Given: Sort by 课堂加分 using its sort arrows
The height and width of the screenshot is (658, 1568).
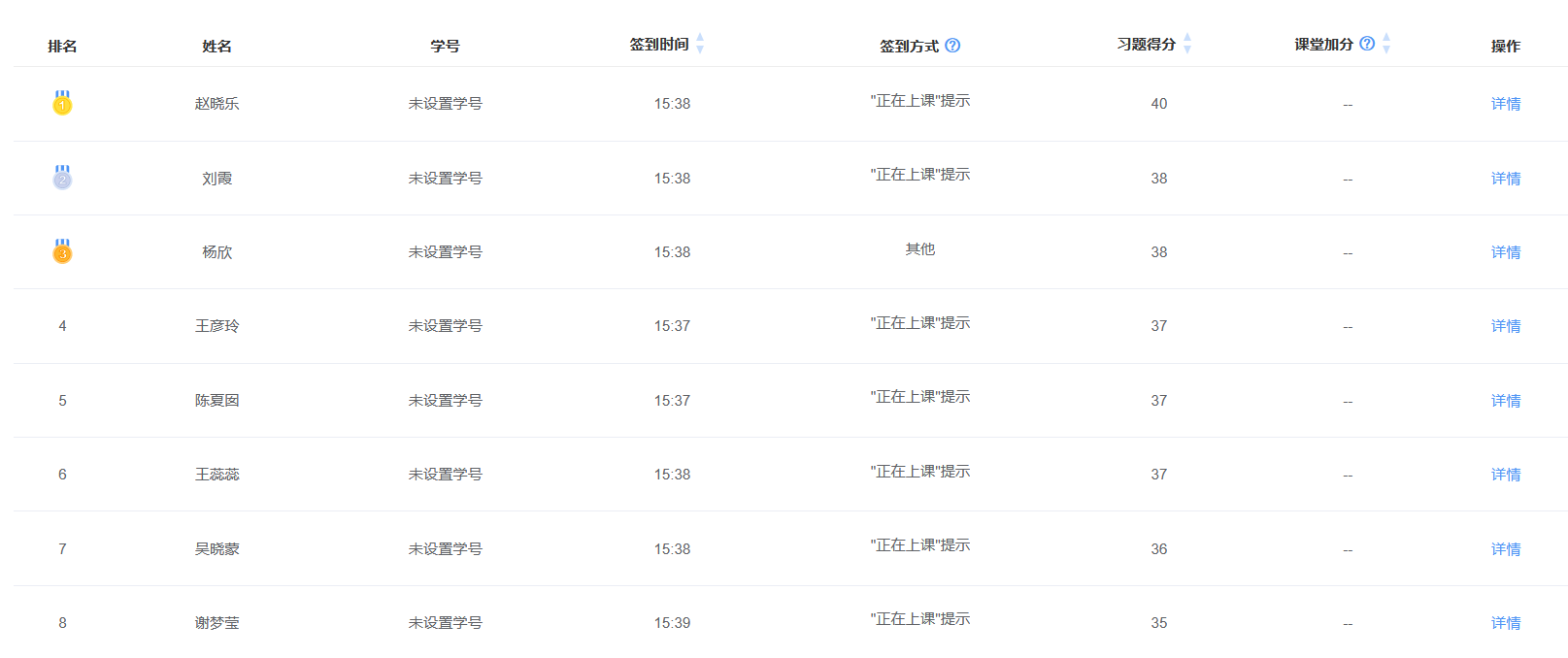Looking at the screenshot, I should (x=1386, y=44).
